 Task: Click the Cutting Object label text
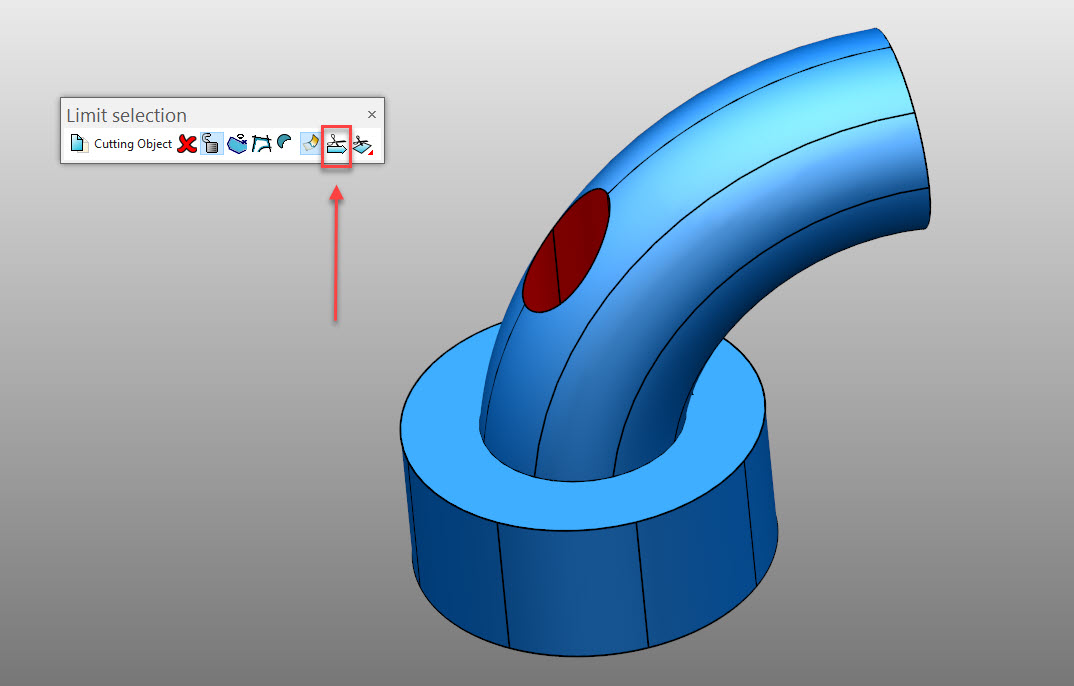tap(131, 143)
